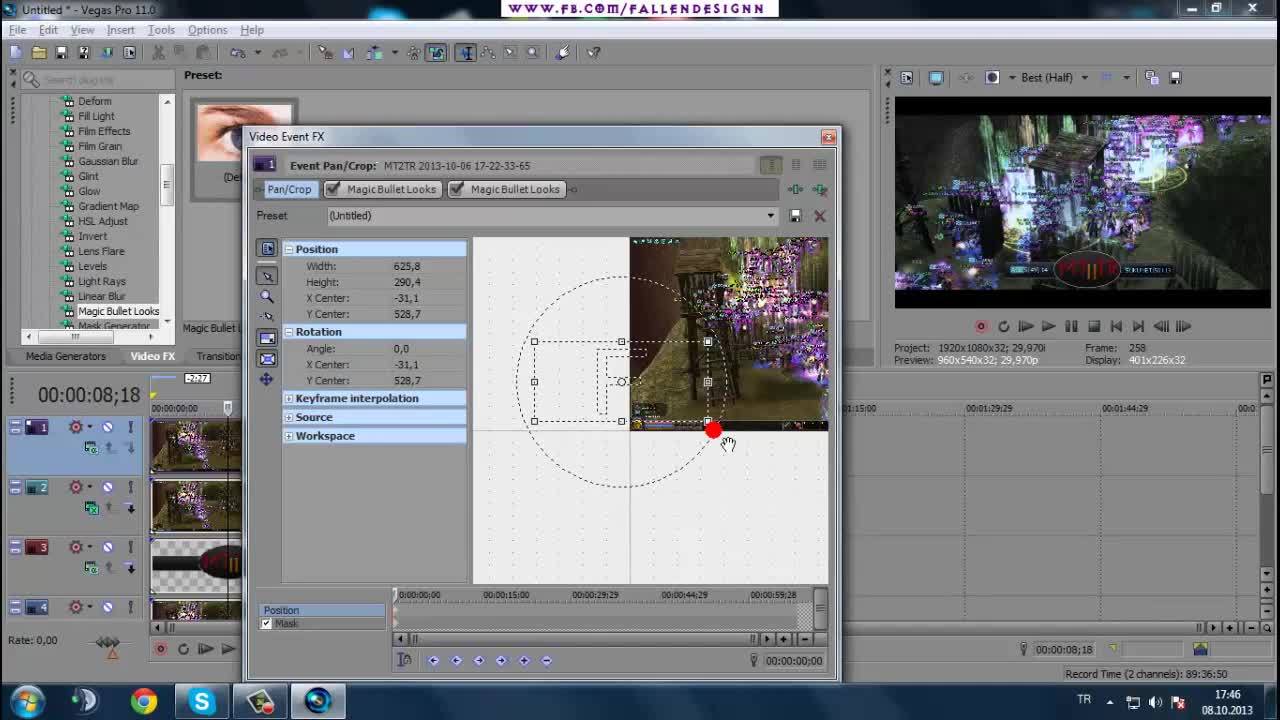
Task: Create a new project from main toolbar
Action: [x=17, y=53]
